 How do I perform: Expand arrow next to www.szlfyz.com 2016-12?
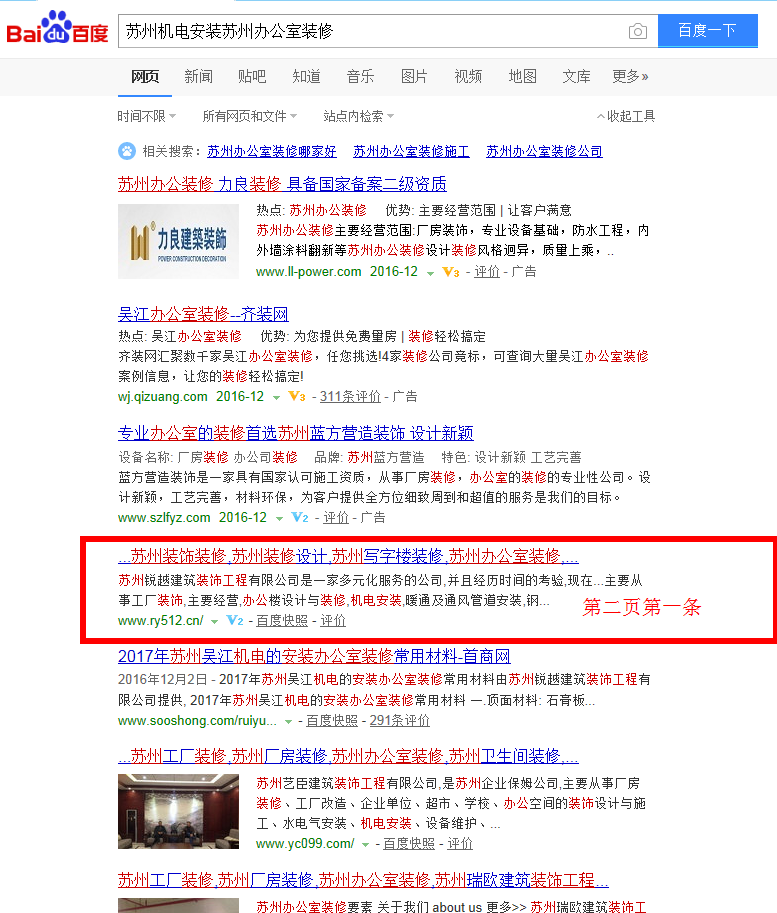[x=280, y=519]
